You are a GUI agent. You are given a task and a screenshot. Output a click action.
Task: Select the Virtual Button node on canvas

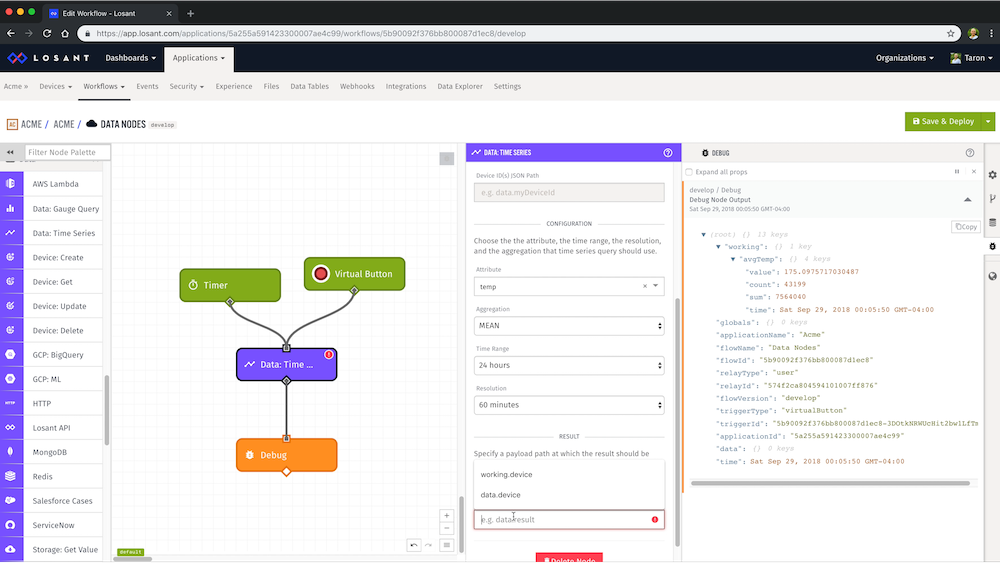point(355,274)
